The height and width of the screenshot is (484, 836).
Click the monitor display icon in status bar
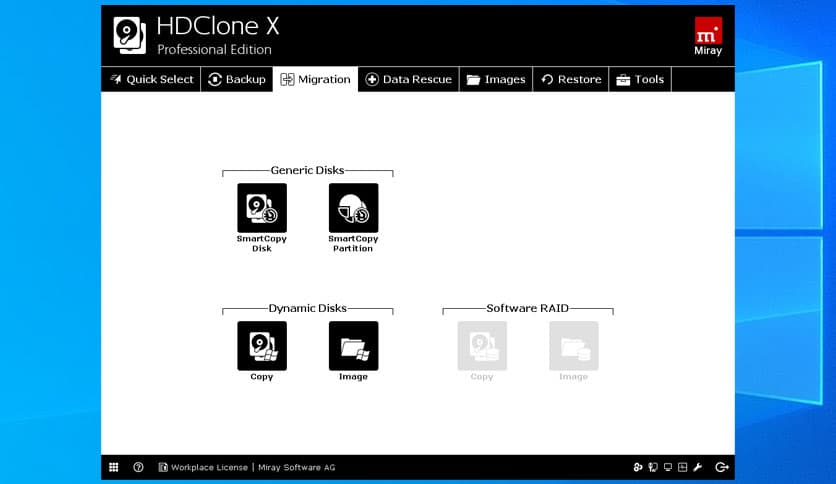coord(668,467)
